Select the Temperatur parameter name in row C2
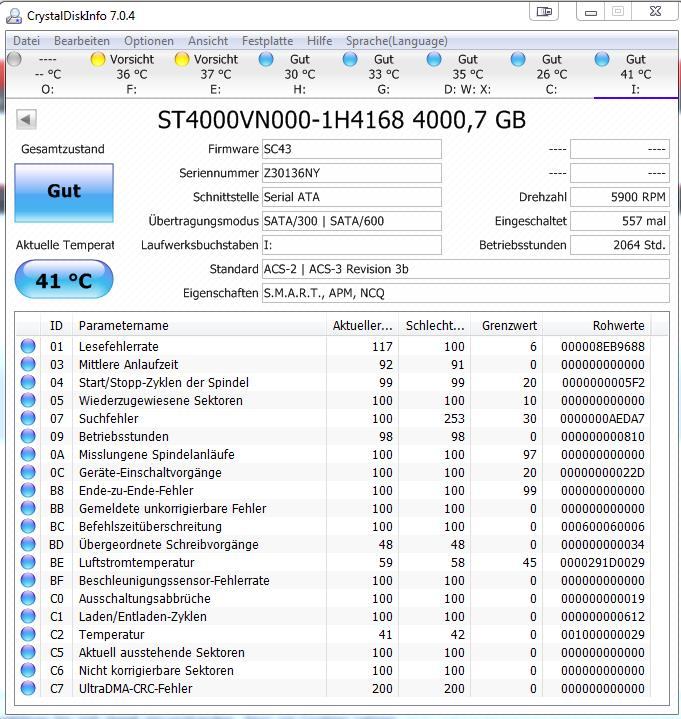The image size is (681, 719). click(111, 635)
